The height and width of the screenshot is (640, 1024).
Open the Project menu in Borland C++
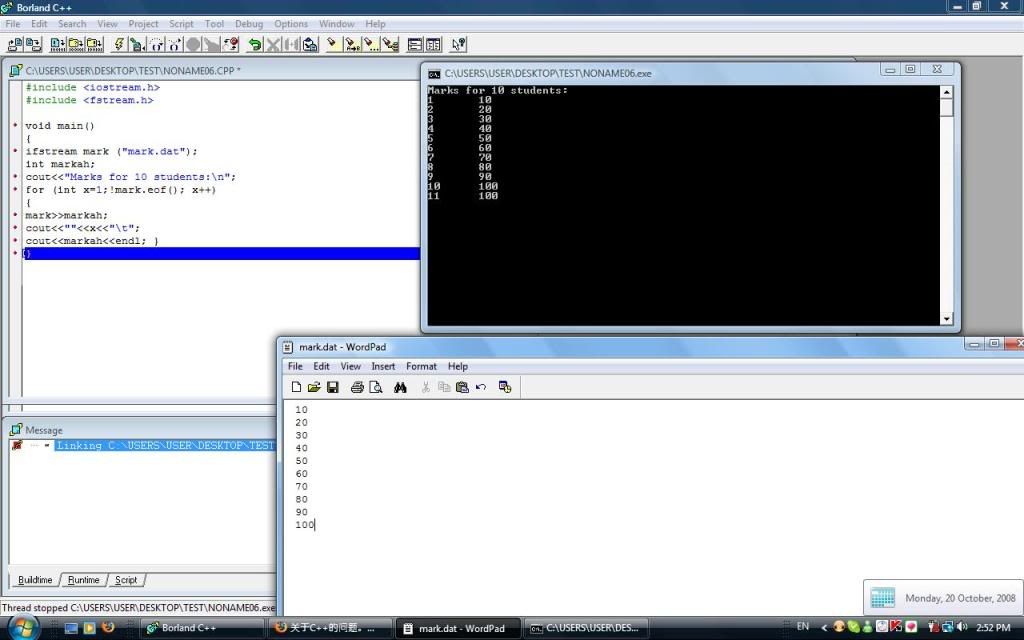pos(143,24)
